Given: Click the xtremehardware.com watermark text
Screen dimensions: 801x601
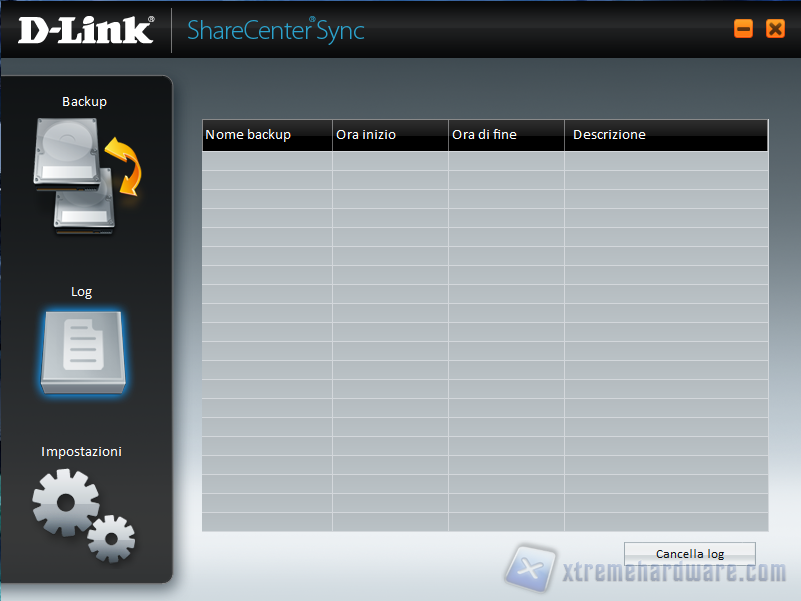Looking at the screenshot, I should coord(672,575).
